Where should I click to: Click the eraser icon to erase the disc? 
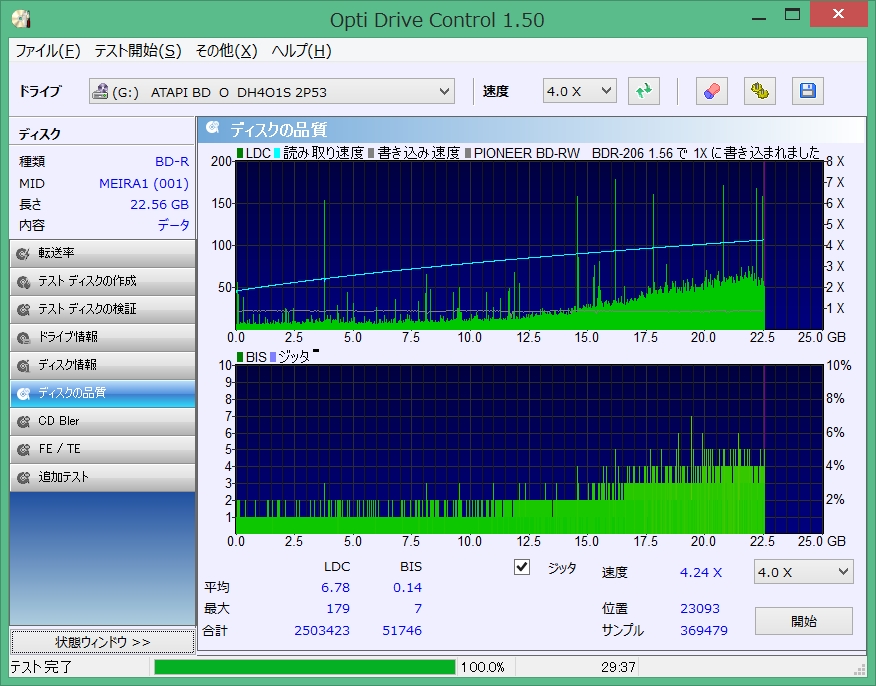(x=712, y=91)
